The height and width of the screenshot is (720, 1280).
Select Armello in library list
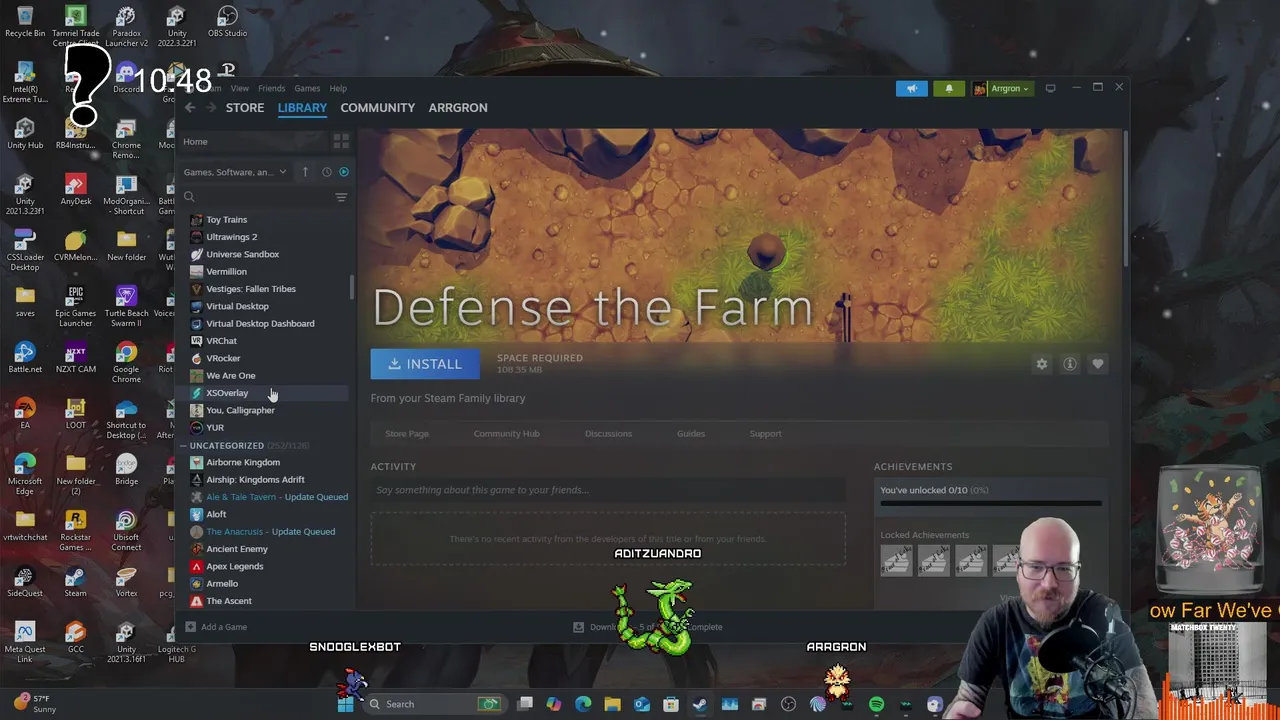point(222,583)
